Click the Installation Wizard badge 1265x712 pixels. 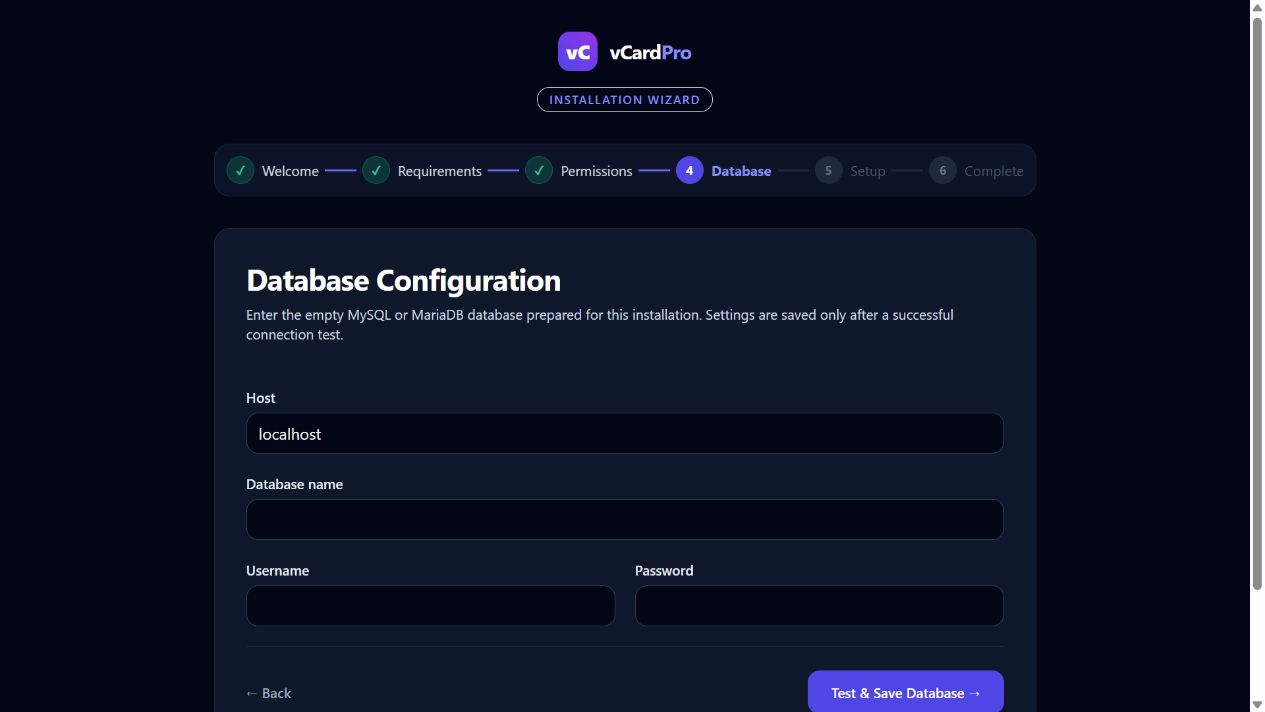coord(625,100)
